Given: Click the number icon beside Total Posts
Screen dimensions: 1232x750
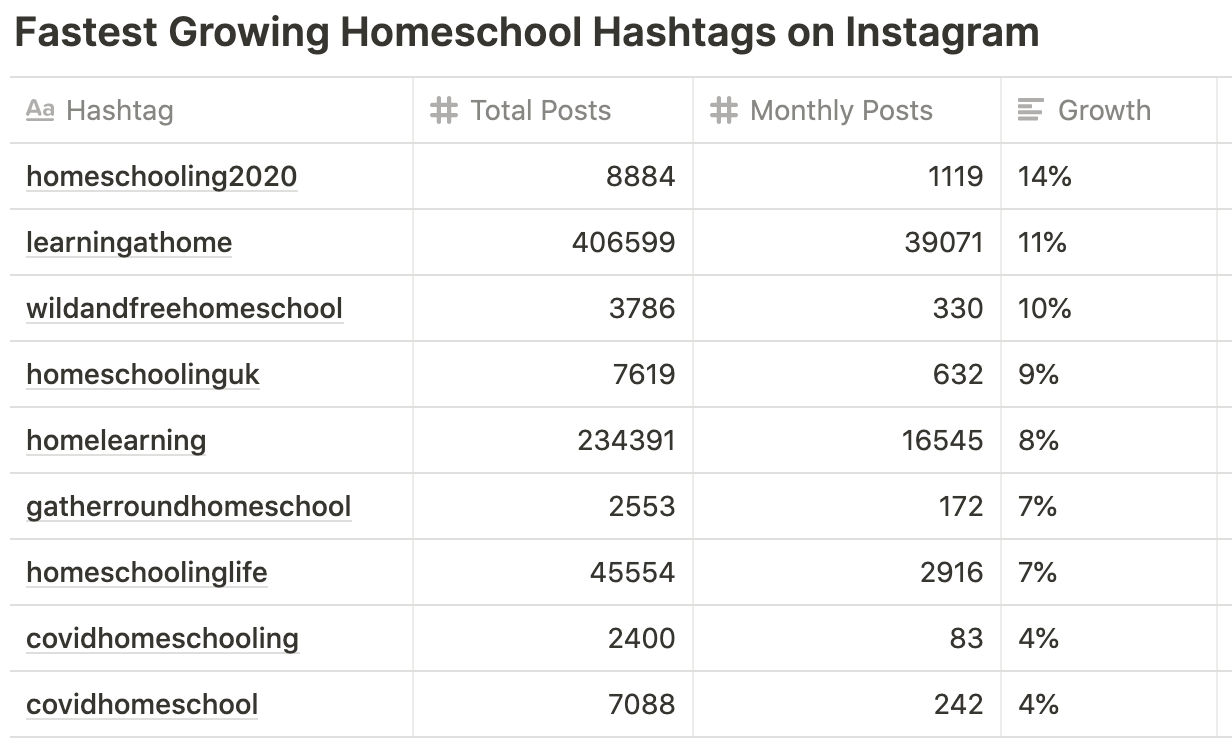Looking at the screenshot, I should click(444, 110).
